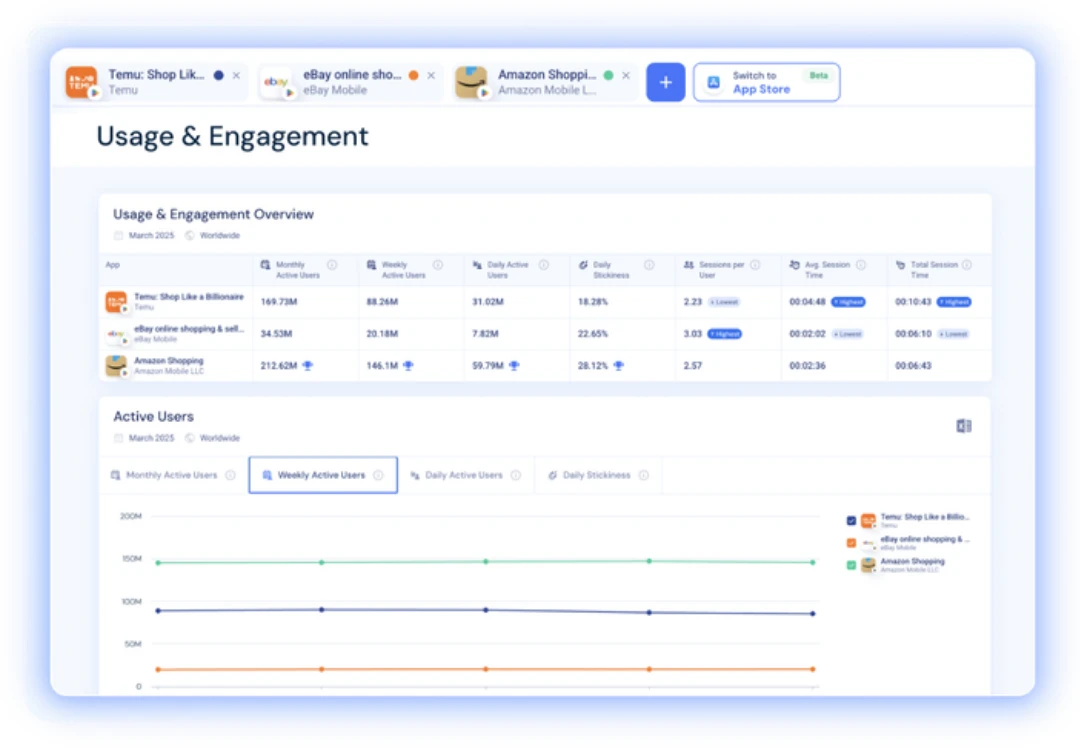The image size is (1080, 750).
Task: Open info tooltip for Avg. Session Time column
Action: pos(860,265)
